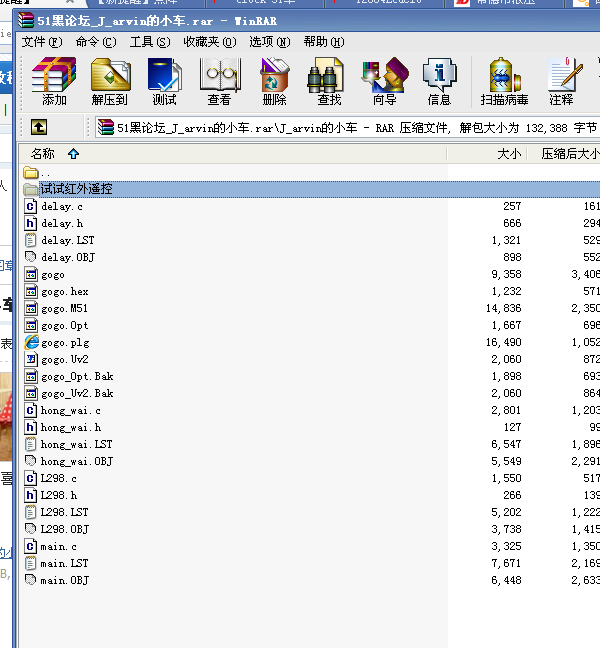
Task: Click the delay.h file icon
Action: [30, 223]
